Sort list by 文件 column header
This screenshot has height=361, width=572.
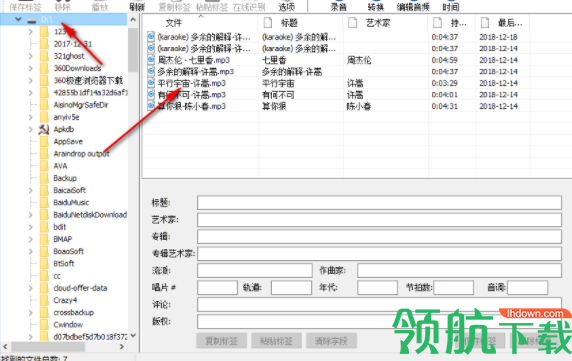200,23
